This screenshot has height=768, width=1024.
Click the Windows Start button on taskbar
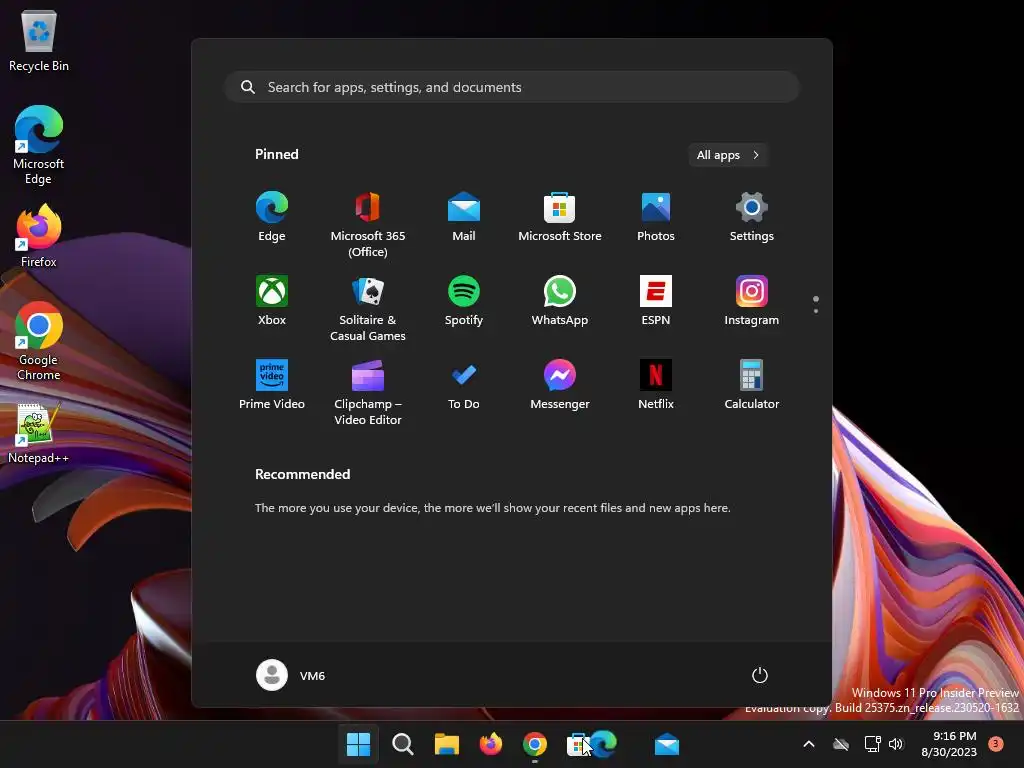coord(359,744)
